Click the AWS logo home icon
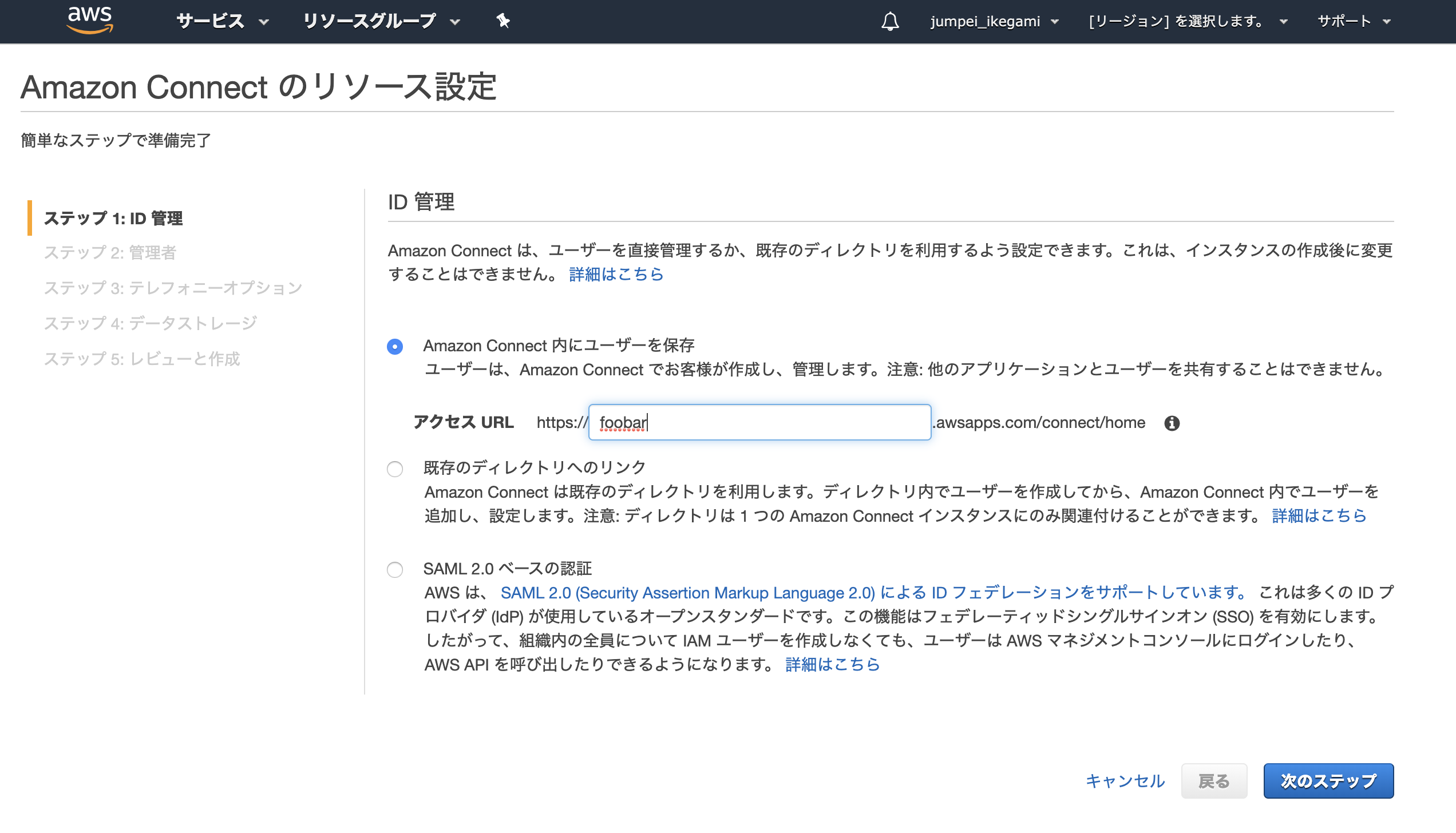This screenshot has width=1456, height=833. (x=90, y=21)
